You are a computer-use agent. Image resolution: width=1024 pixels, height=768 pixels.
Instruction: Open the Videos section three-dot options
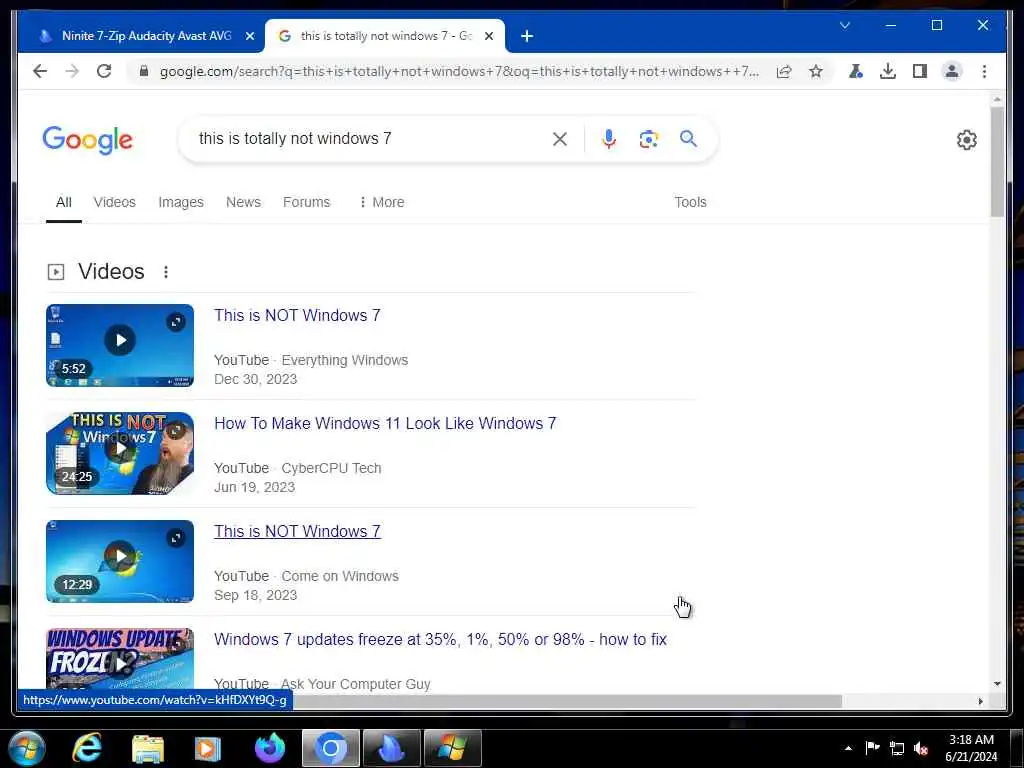[166, 272]
